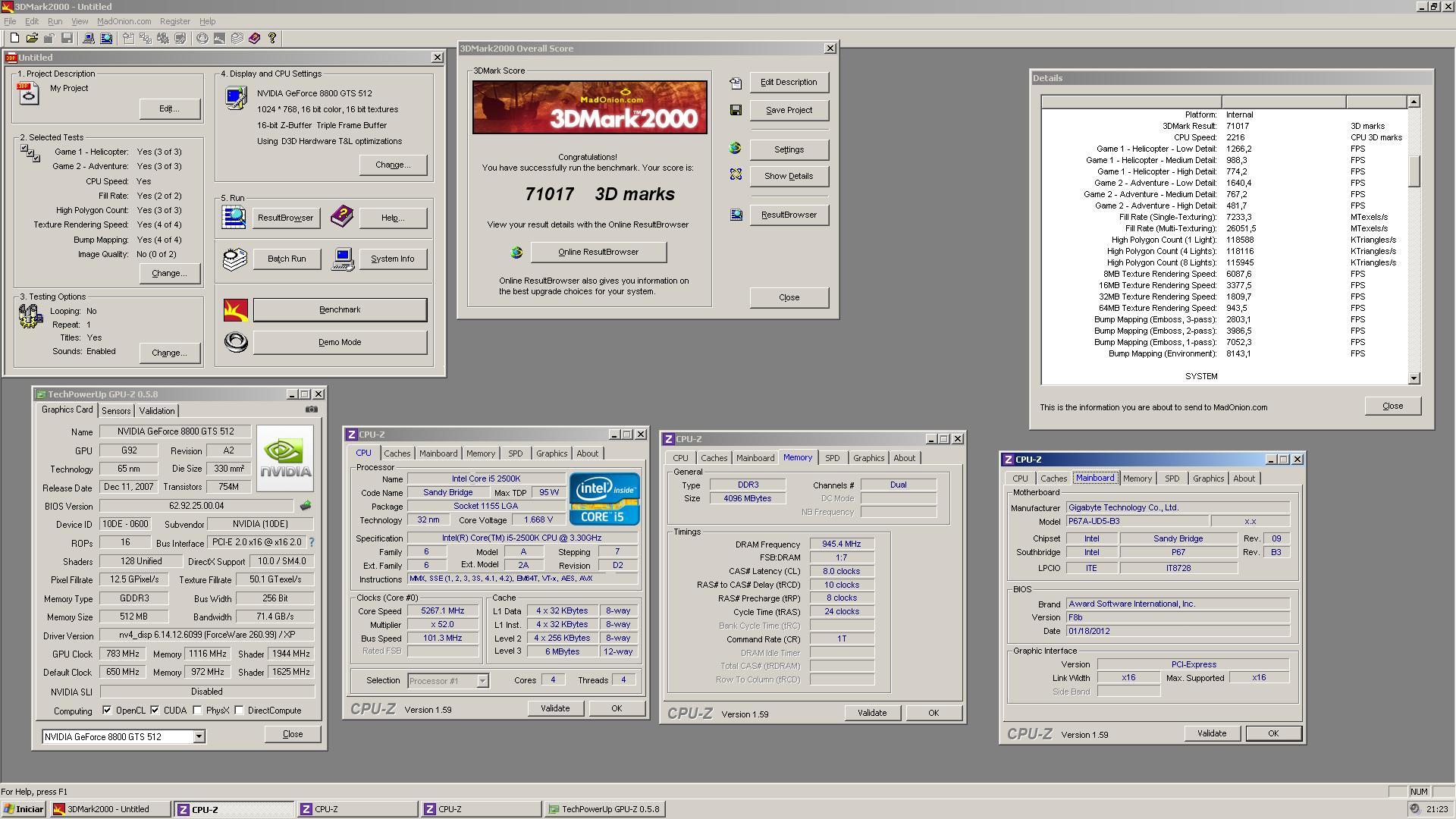Click the GPU-Z BIOS save chip icon
This screenshot has width=1456, height=819.
click(306, 505)
